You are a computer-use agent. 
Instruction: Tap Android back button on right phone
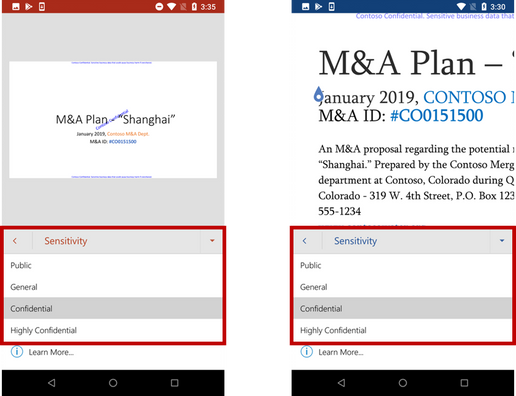(x=341, y=383)
